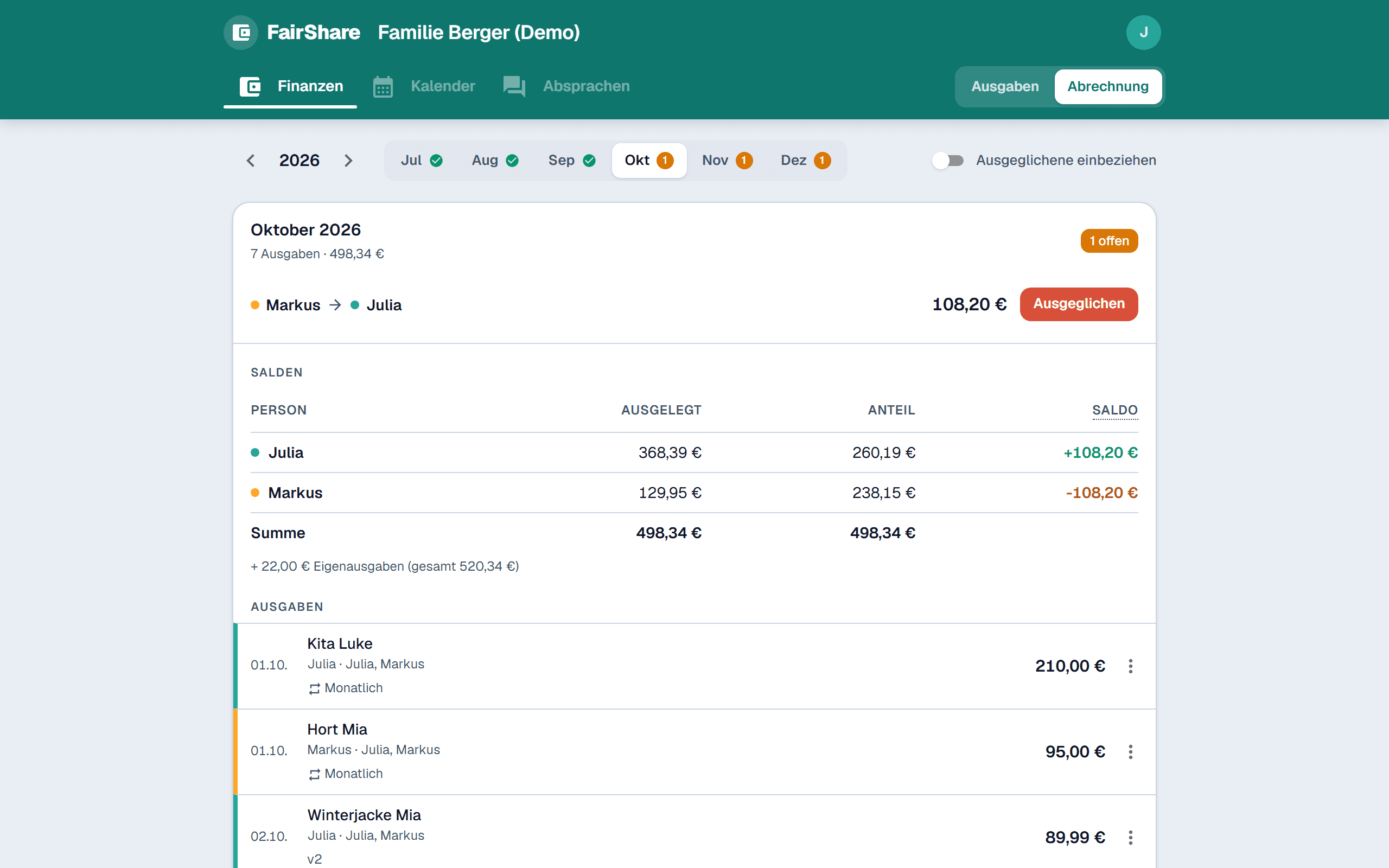1389x868 pixels.
Task: Click the orange color dot beside Markus in Salden
Action: coord(256,493)
